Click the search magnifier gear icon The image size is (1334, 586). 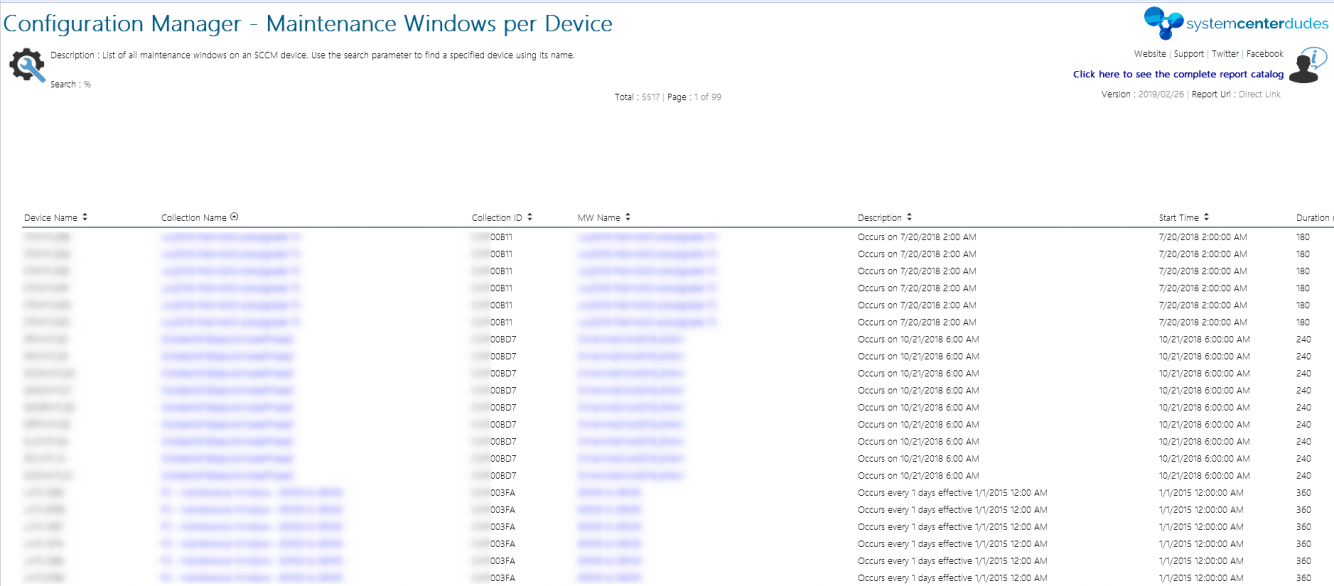tap(26, 62)
